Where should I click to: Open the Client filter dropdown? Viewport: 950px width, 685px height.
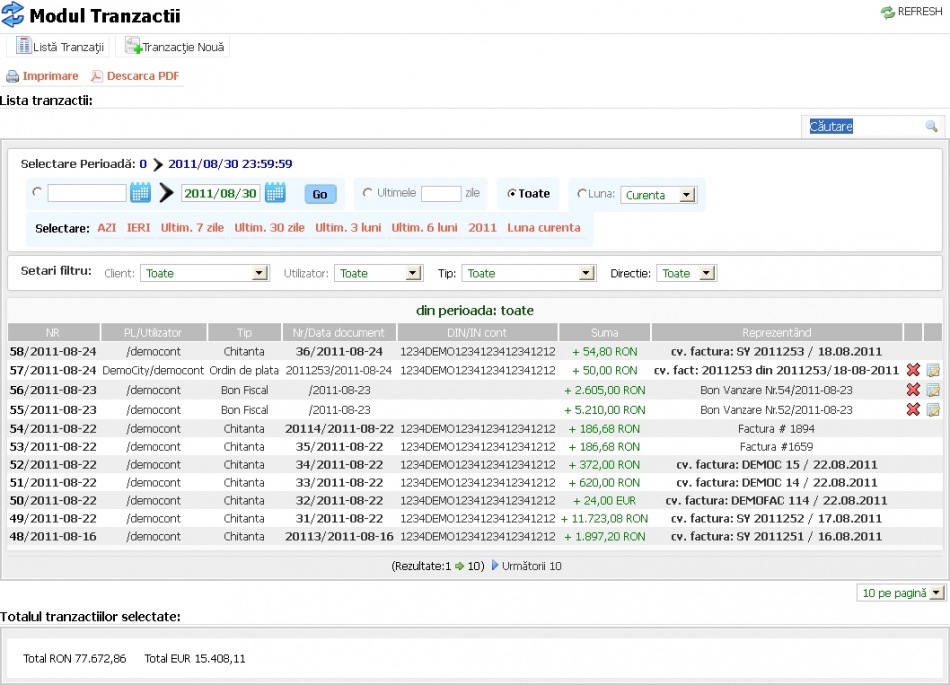(x=205, y=273)
